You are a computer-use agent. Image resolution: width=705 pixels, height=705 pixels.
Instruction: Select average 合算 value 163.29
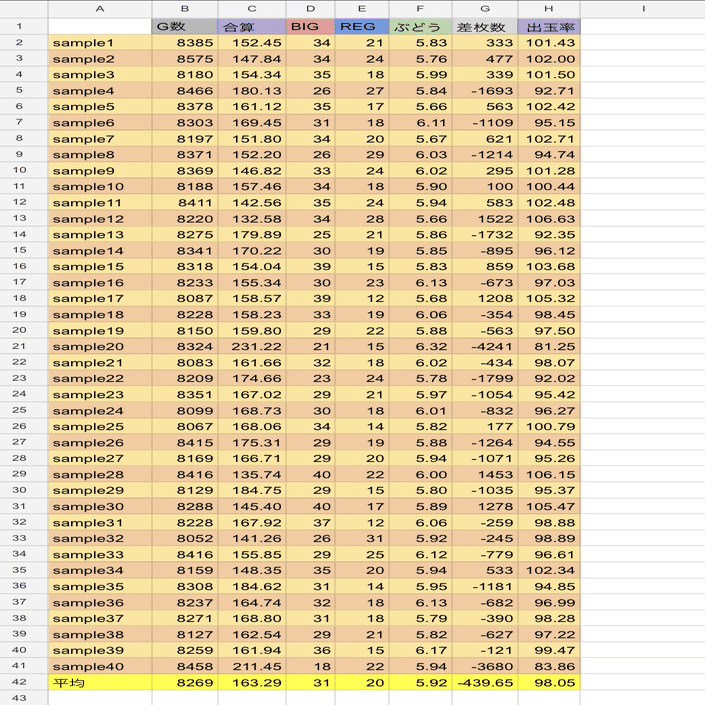[252, 683]
